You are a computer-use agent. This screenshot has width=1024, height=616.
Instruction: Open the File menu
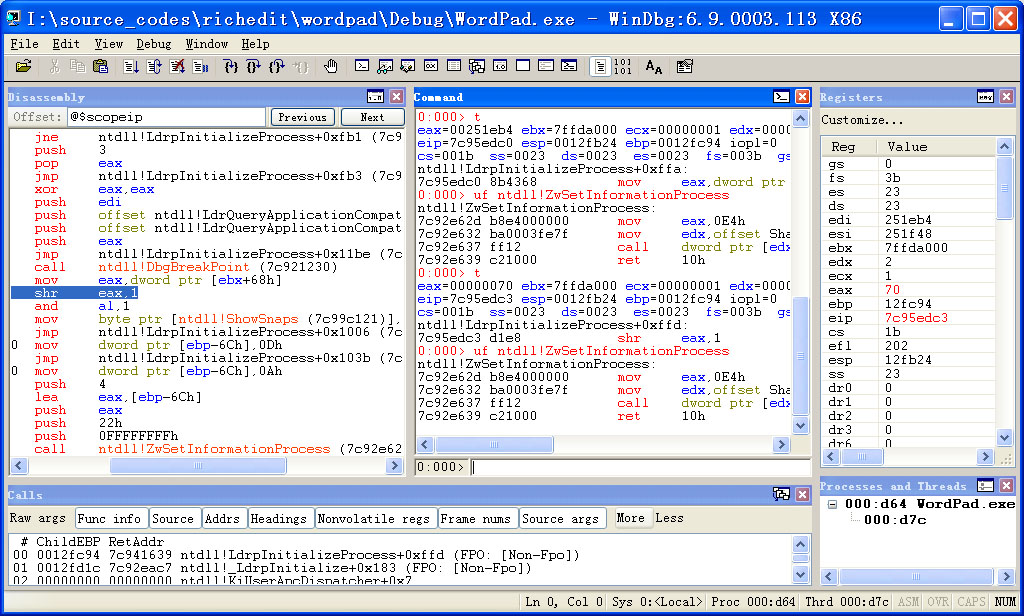click(24, 44)
